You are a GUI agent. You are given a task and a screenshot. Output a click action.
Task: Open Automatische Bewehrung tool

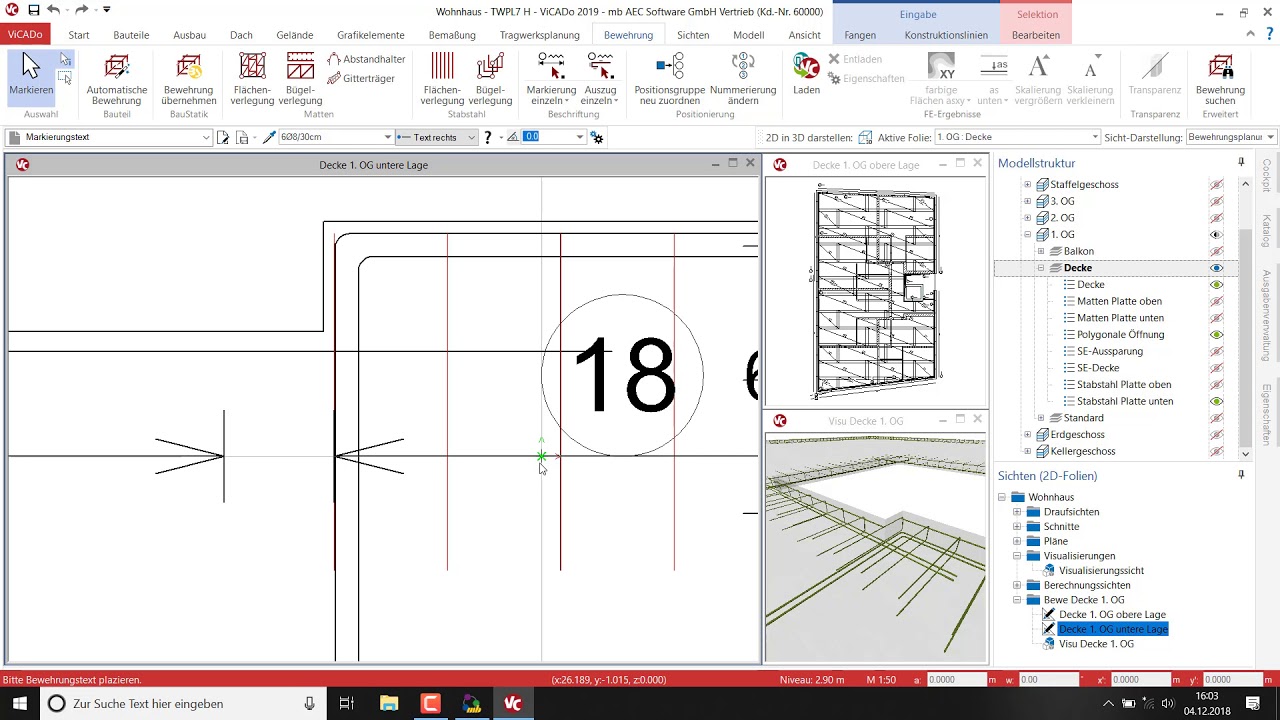[116, 79]
